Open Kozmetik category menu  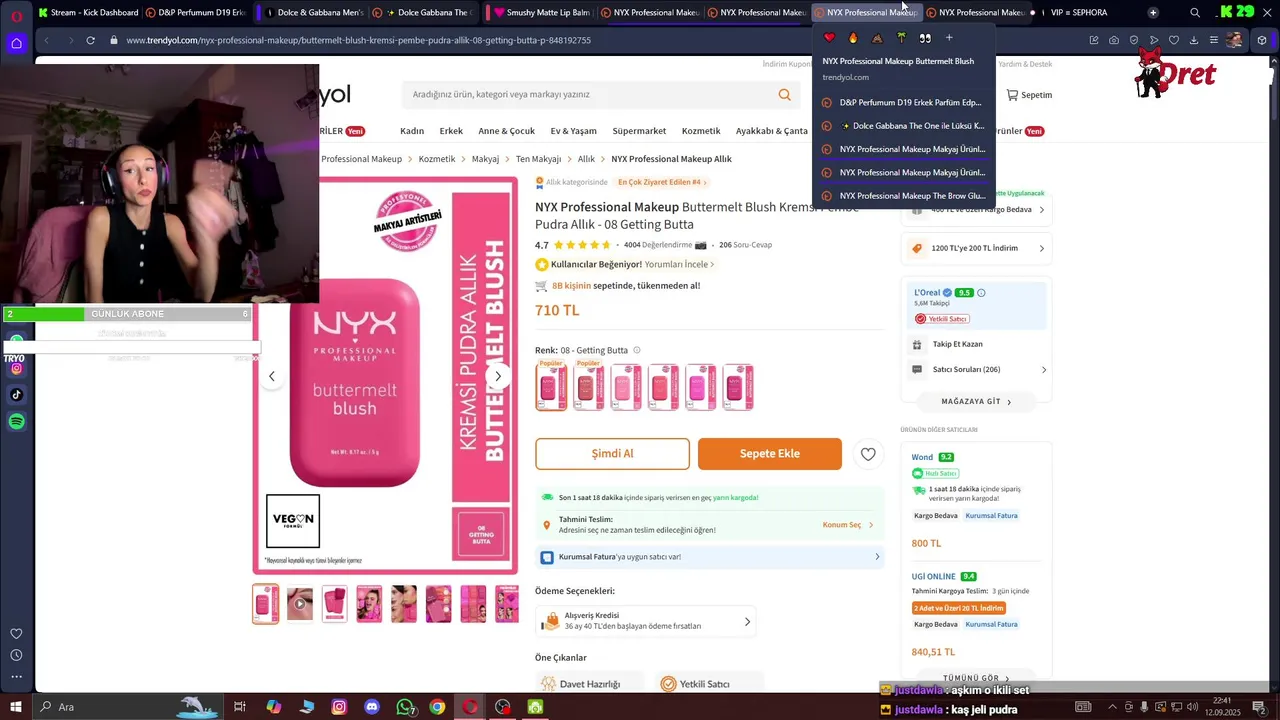701,131
